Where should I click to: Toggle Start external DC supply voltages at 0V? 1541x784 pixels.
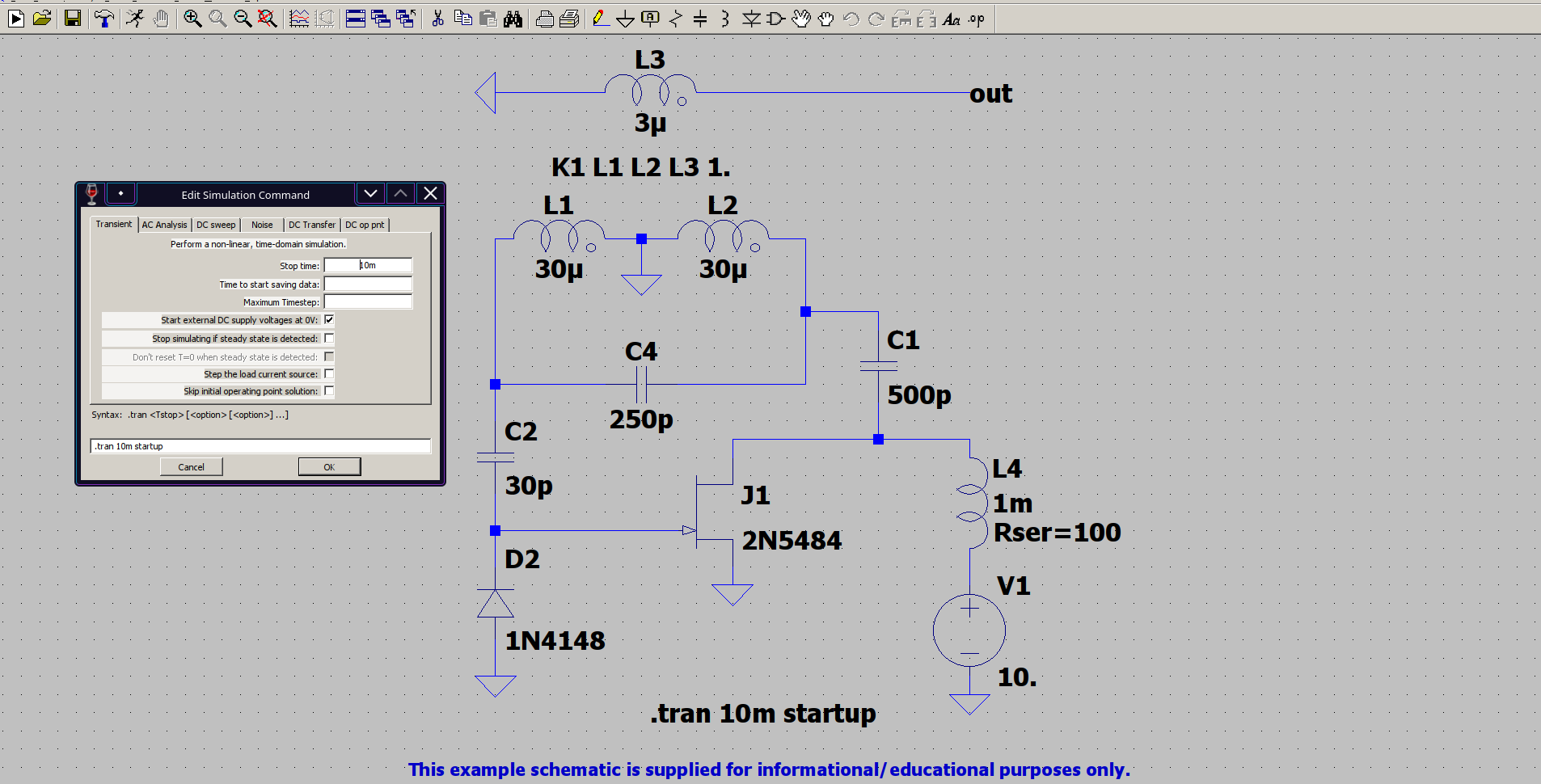click(329, 320)
